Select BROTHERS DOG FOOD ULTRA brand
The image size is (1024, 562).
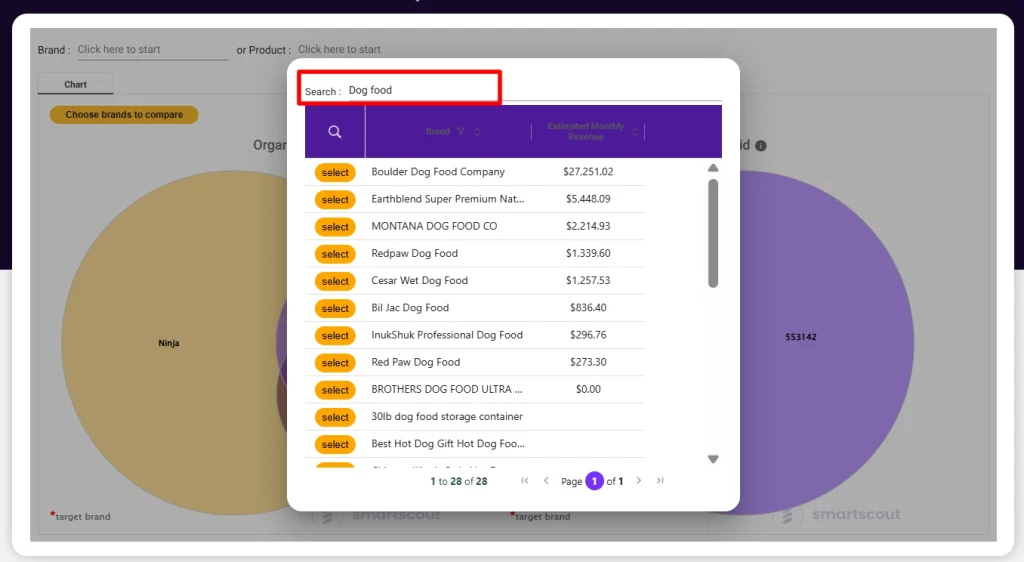(335, 390)
